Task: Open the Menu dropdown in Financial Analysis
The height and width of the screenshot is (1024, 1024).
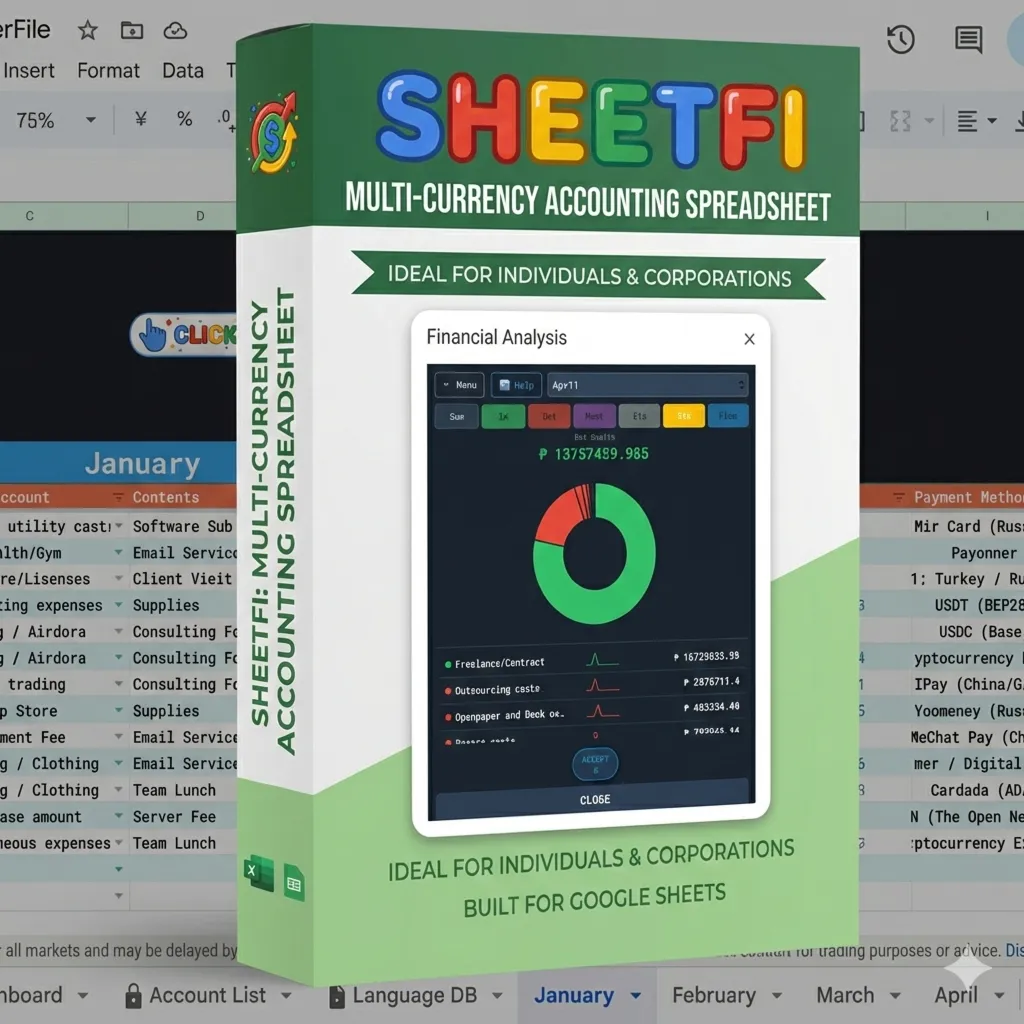Action: click(x=457, y=384)
